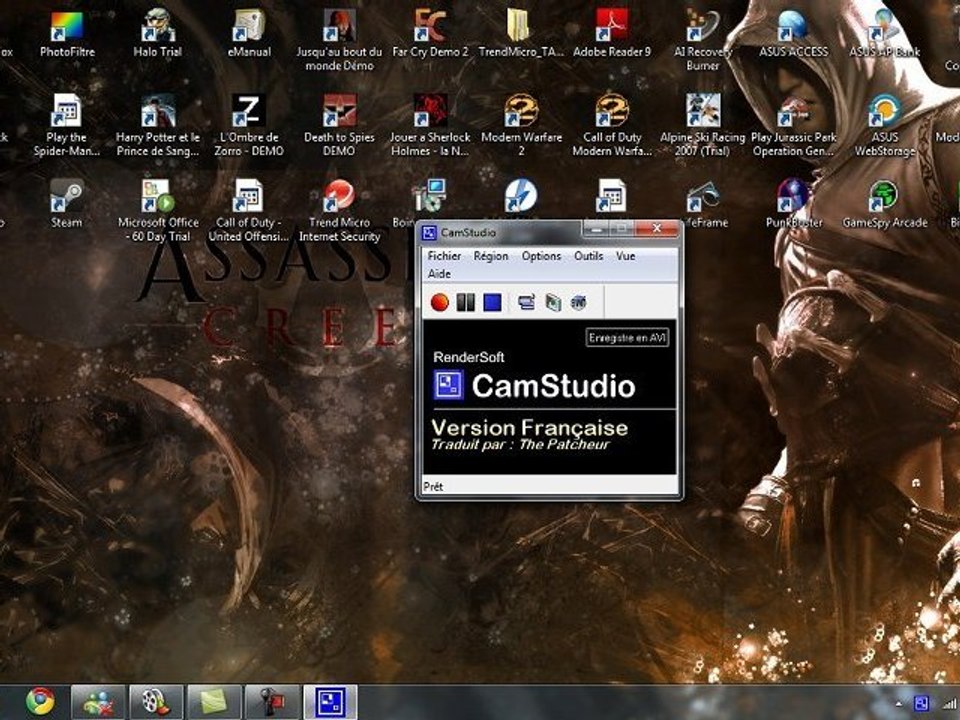
Task: Start recording with the red Record button
Action: click(440, 302)
